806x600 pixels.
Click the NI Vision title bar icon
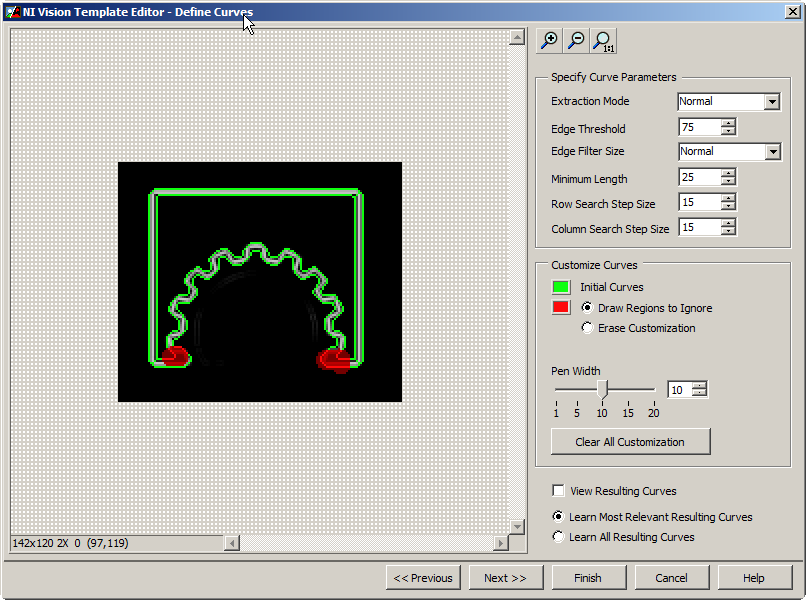(x=13, y=12)
